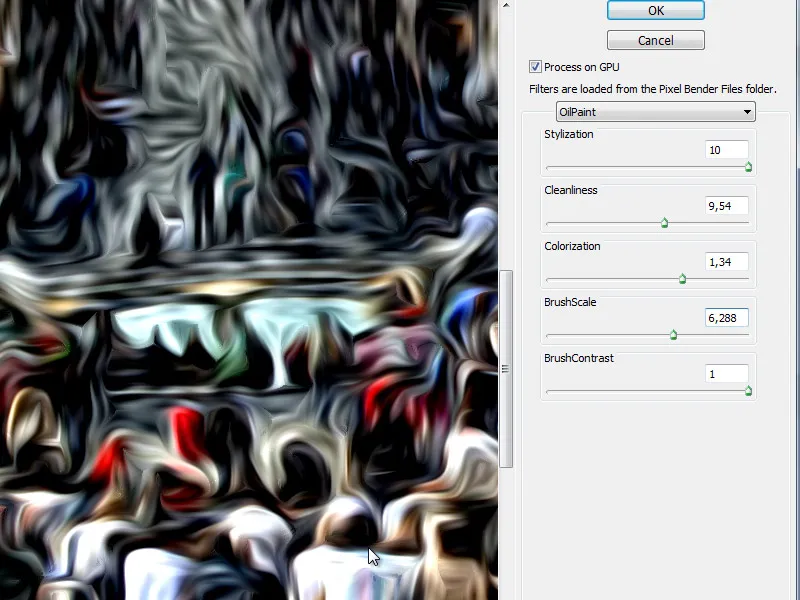The height and width of the screenshot is (600, 800).
Task: Enable the Process on GPU checkbox
Action: [535, 67]
